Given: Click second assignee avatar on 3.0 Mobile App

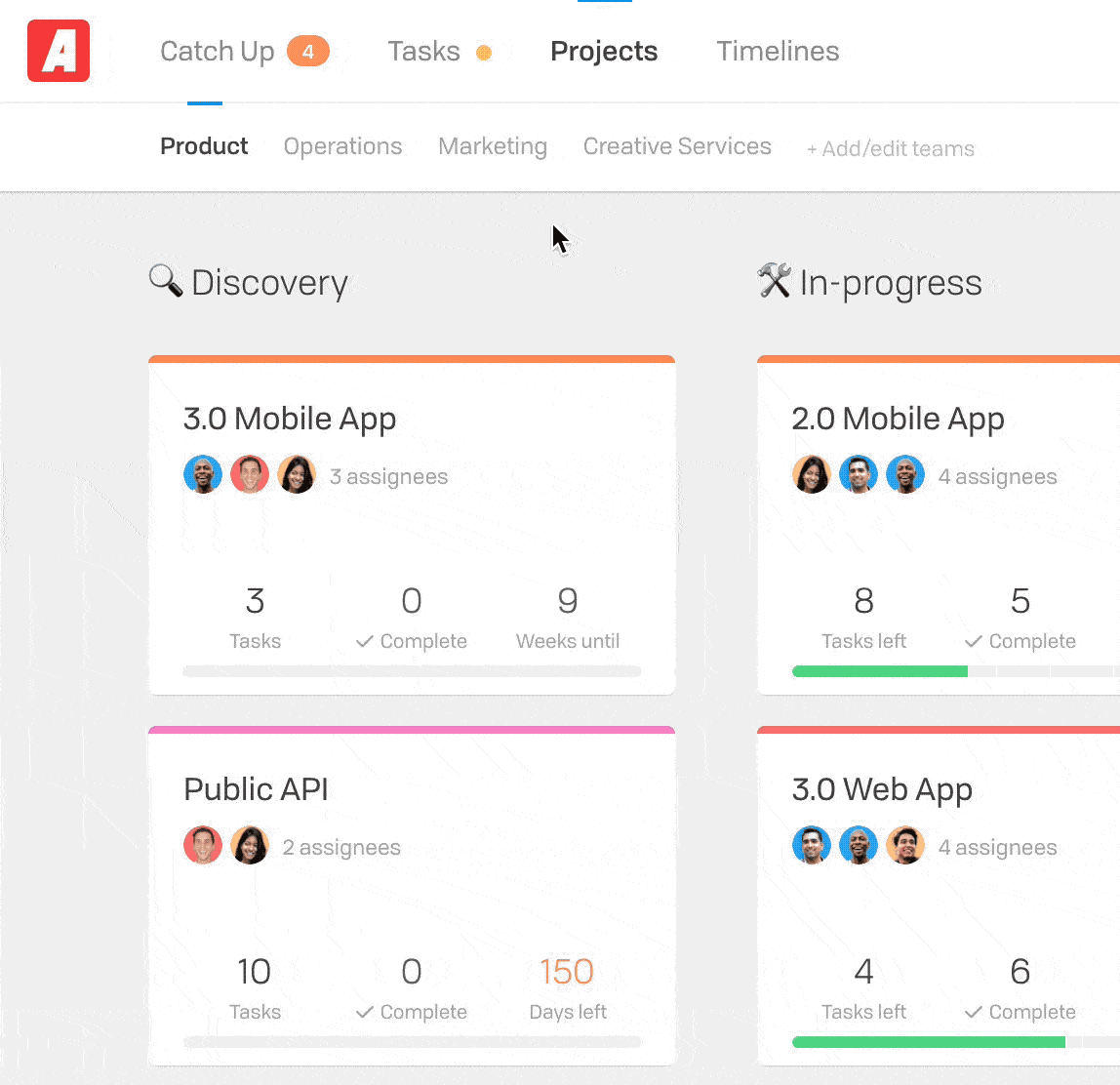Looking at the screenshot, I should point(250,474).
